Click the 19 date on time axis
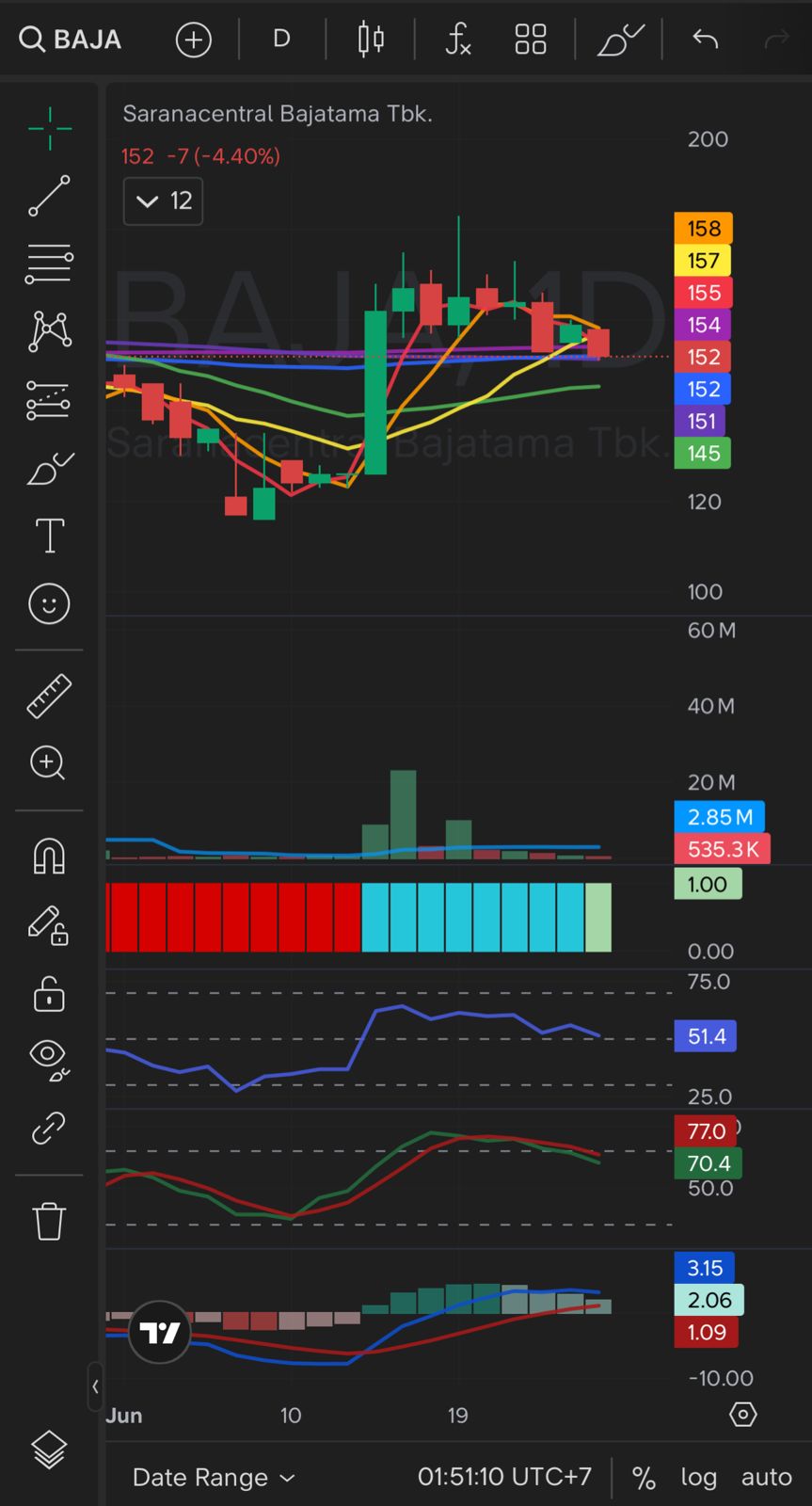Image resolution: width=812 pixels, height=1506 pixels. pos(457,1415)
